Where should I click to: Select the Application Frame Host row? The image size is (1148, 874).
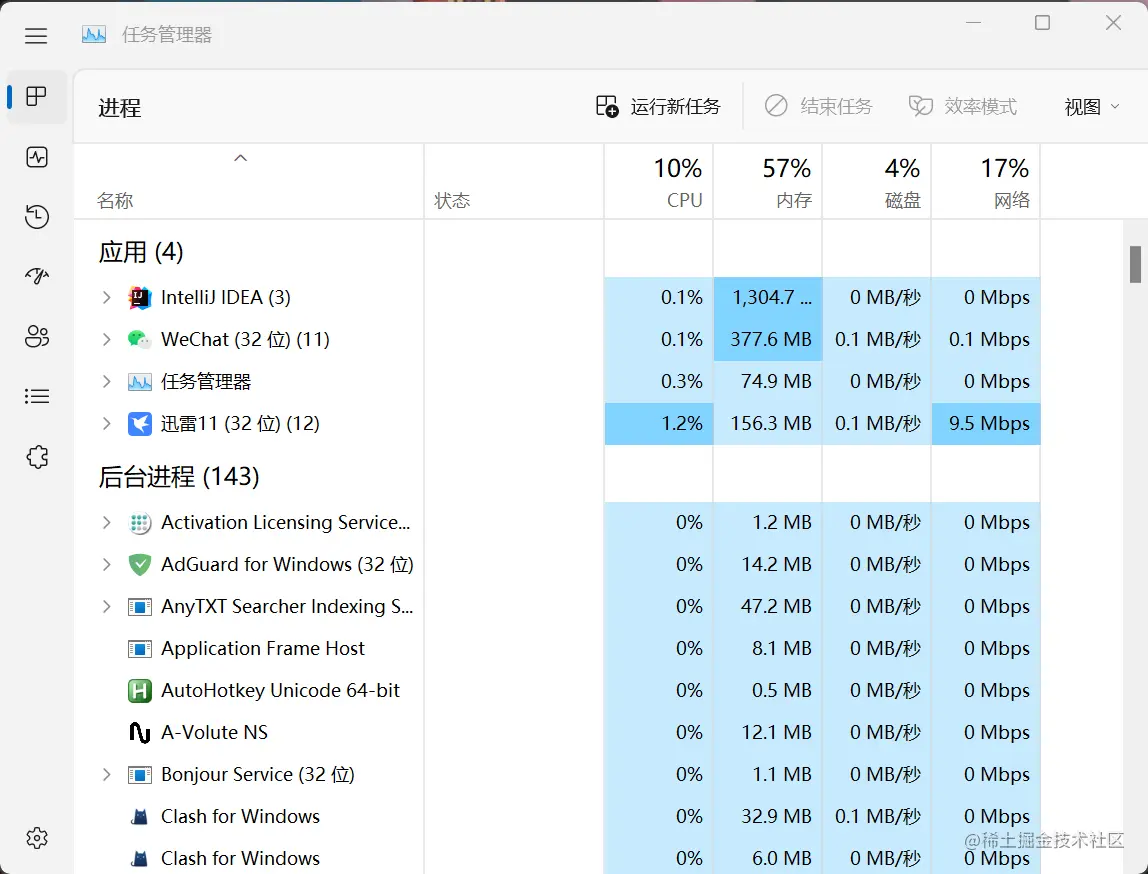pyautogui.click(x=557, y=649)
